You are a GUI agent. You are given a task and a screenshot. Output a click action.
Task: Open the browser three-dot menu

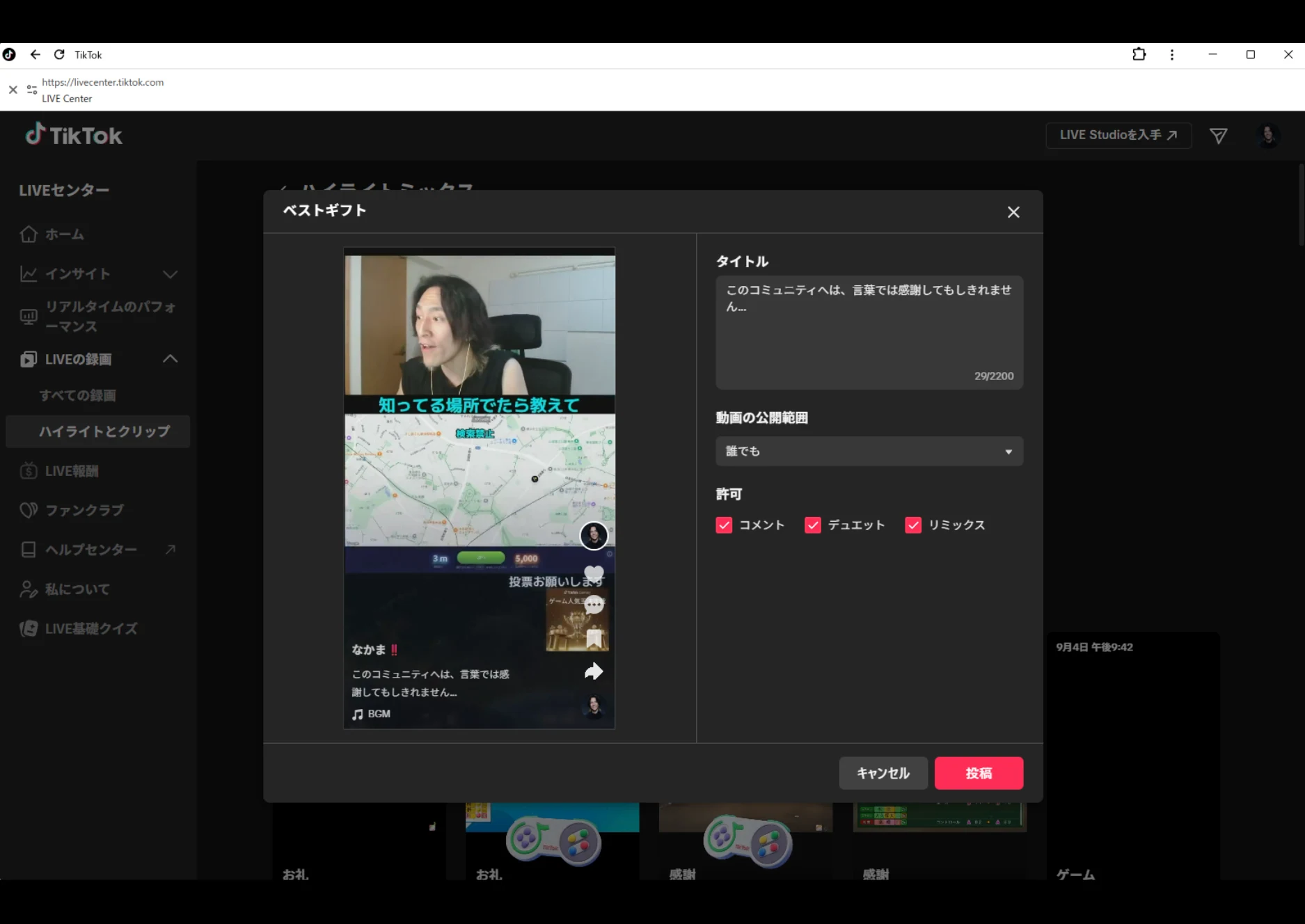click(1172, 54)
